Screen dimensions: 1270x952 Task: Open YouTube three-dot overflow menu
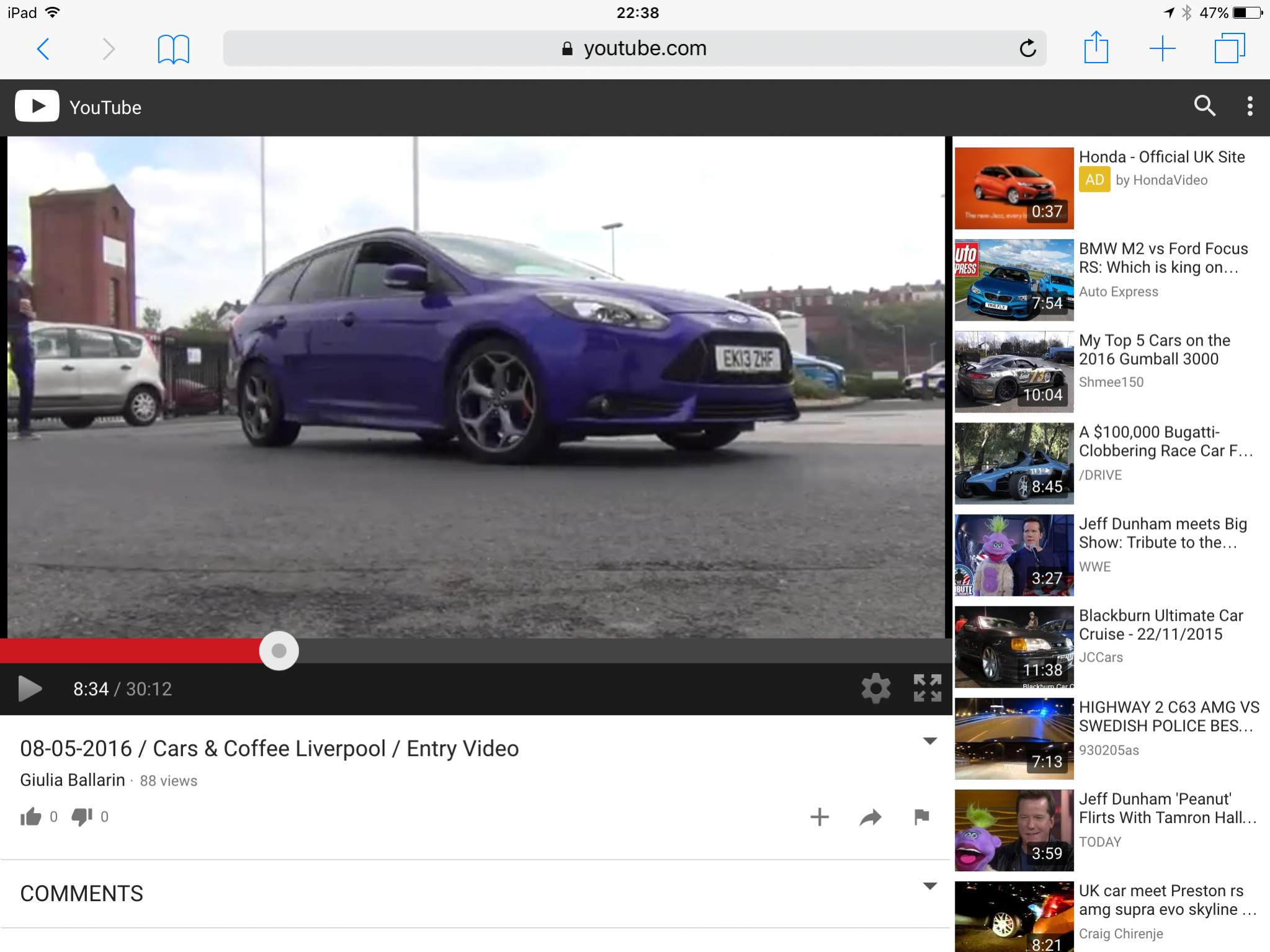pos(1250,106)
